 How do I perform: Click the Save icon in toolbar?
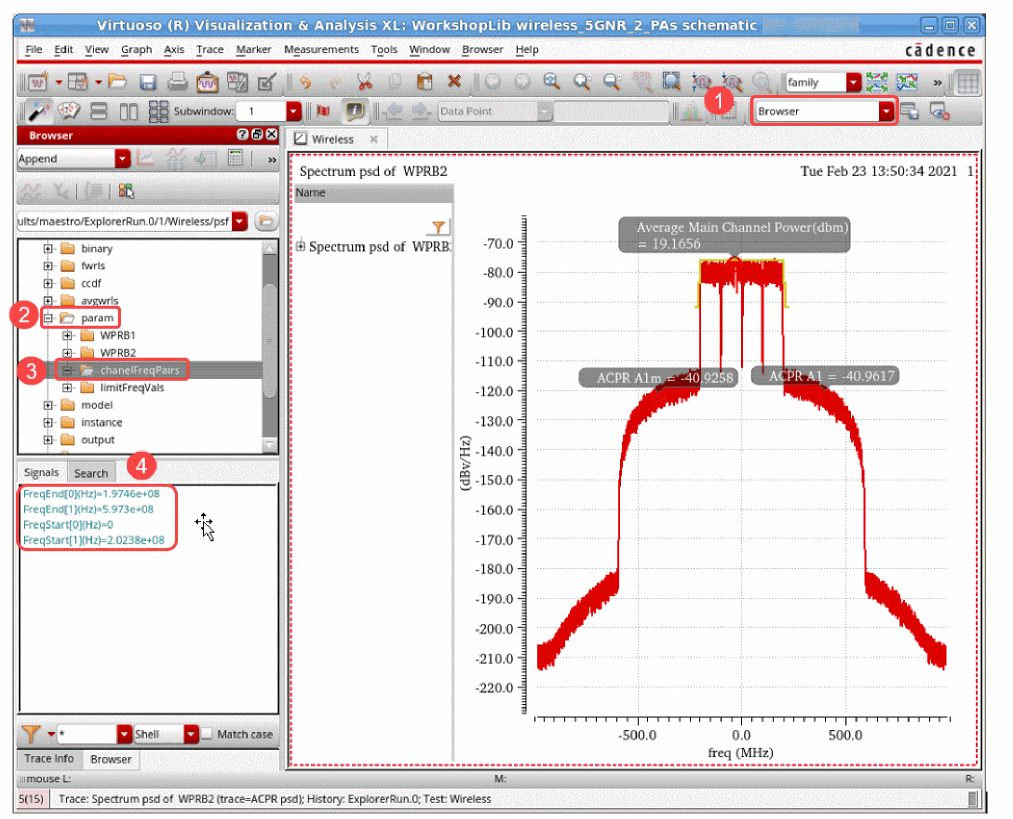148,82
